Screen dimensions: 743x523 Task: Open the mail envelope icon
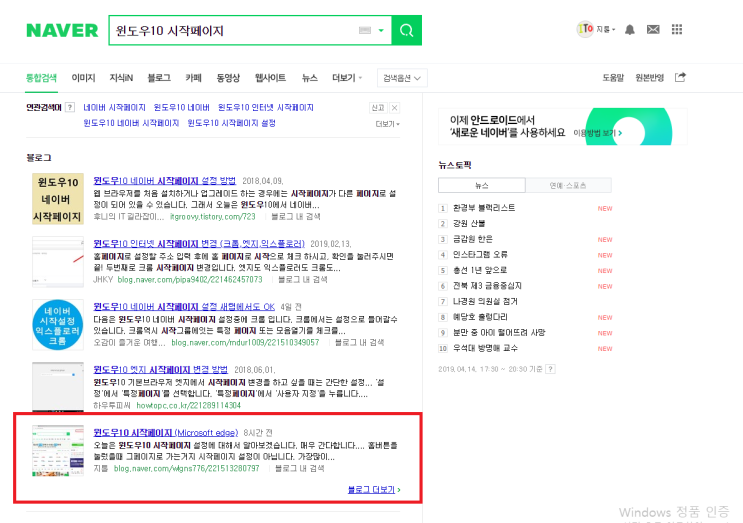pos(653,30)
